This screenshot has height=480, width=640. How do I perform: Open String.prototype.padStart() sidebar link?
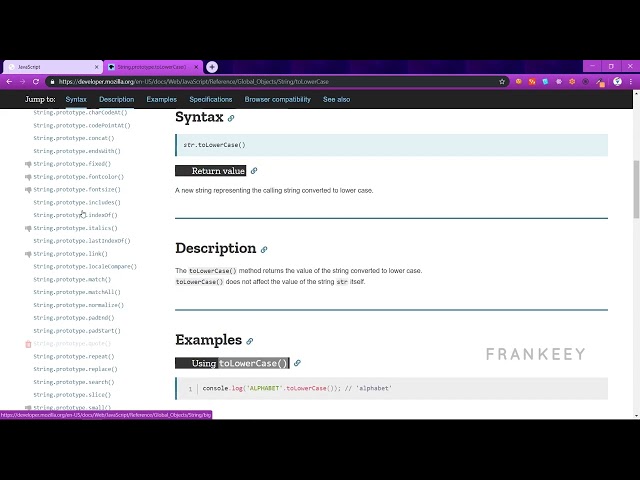[x=77, y=331]
